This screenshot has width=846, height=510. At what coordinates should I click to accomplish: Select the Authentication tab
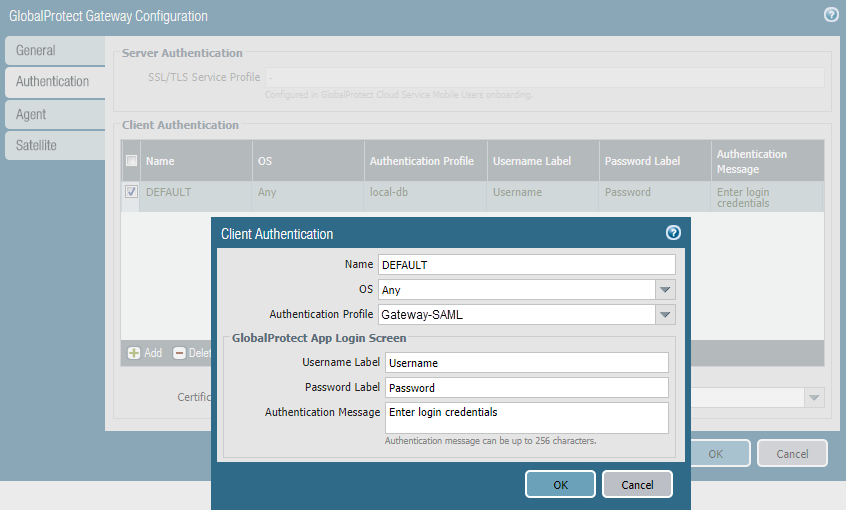[x=53, y=82]
